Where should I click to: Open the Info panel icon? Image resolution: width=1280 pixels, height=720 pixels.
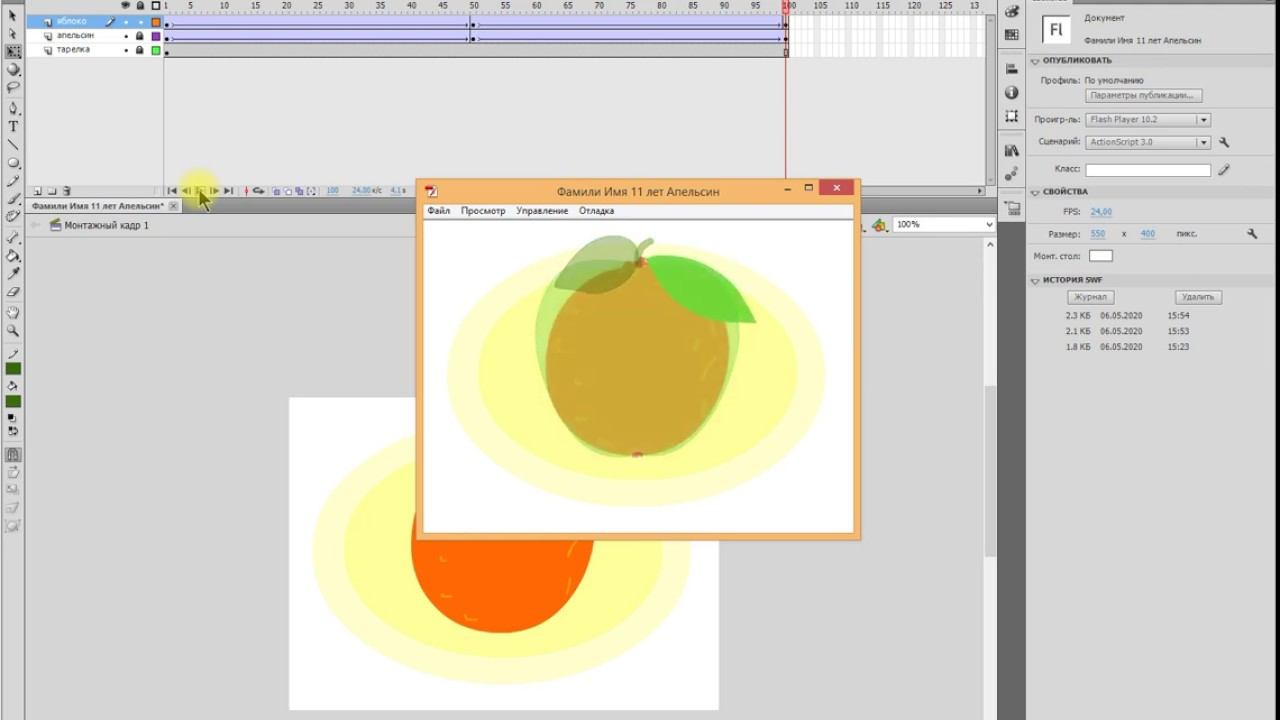[x=1012, y=93]
